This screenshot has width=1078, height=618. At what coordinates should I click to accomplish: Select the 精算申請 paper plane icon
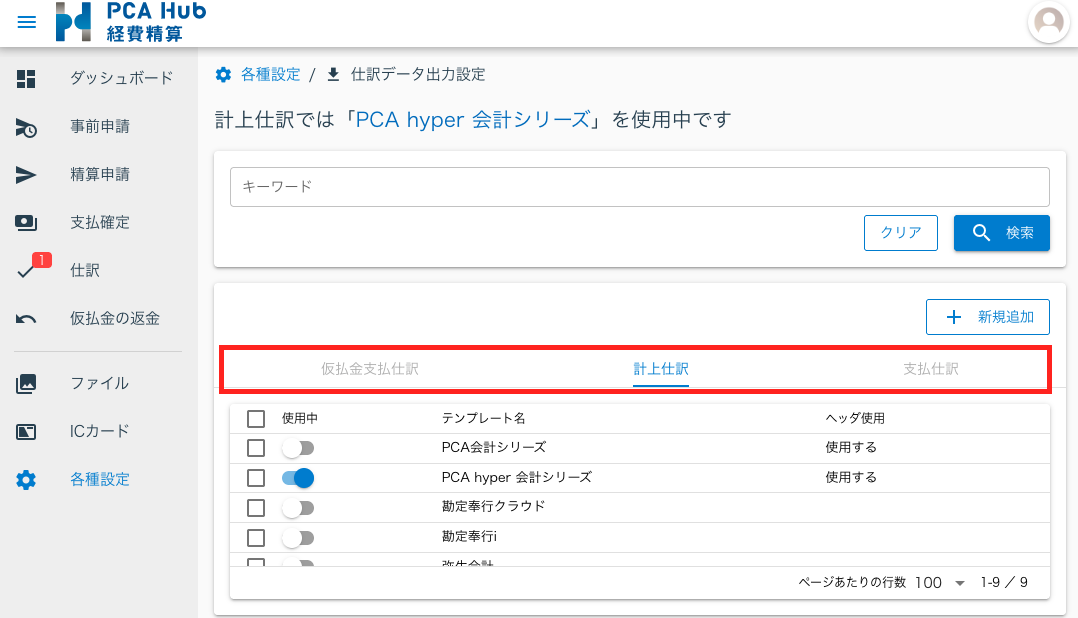[27, 175]
